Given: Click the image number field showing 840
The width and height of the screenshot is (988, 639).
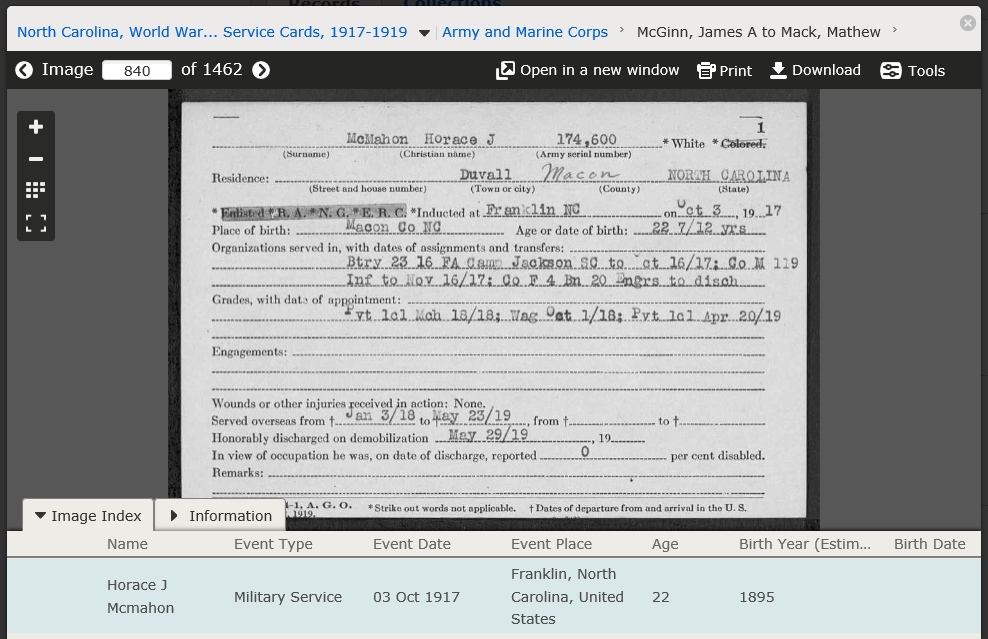Looking at the screenshot, I should pos(137,70).
